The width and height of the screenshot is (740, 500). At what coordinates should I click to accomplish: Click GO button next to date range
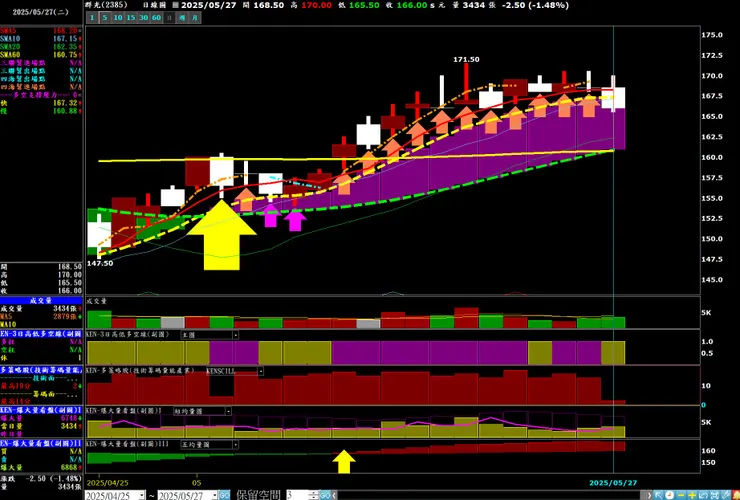(x=225, y=495)
